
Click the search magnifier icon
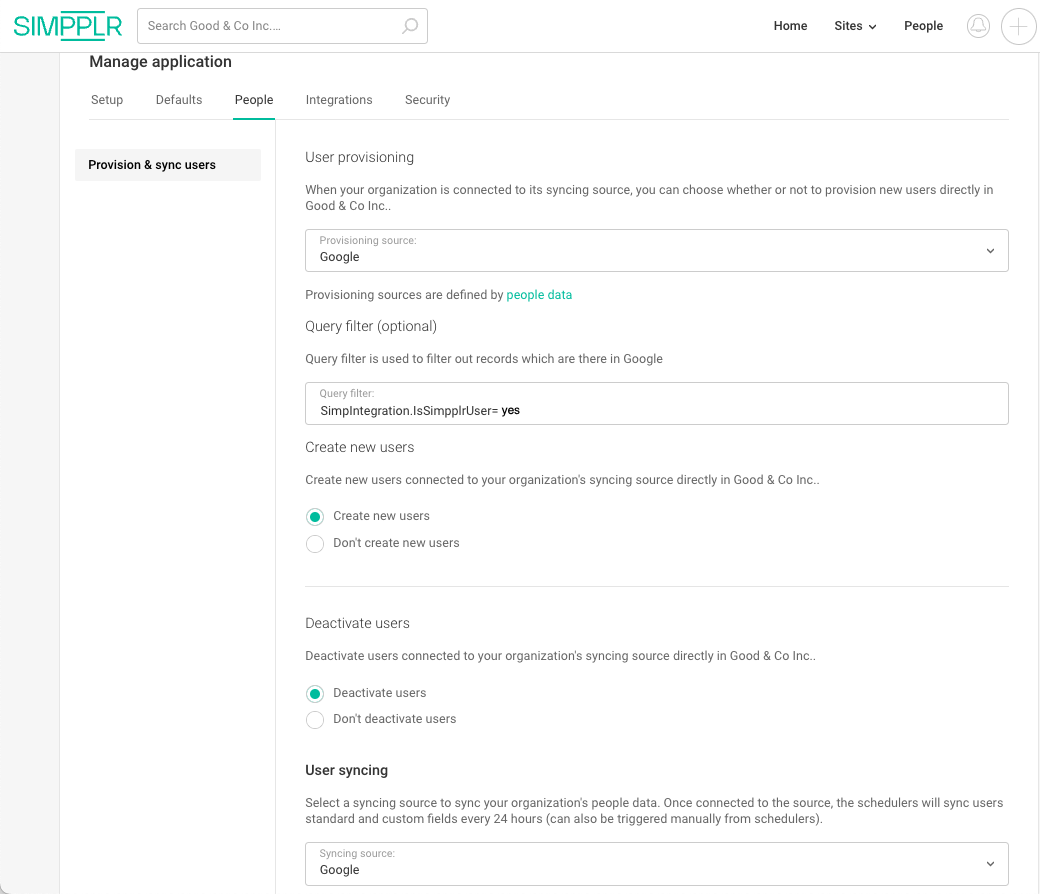tap(410, 26)
